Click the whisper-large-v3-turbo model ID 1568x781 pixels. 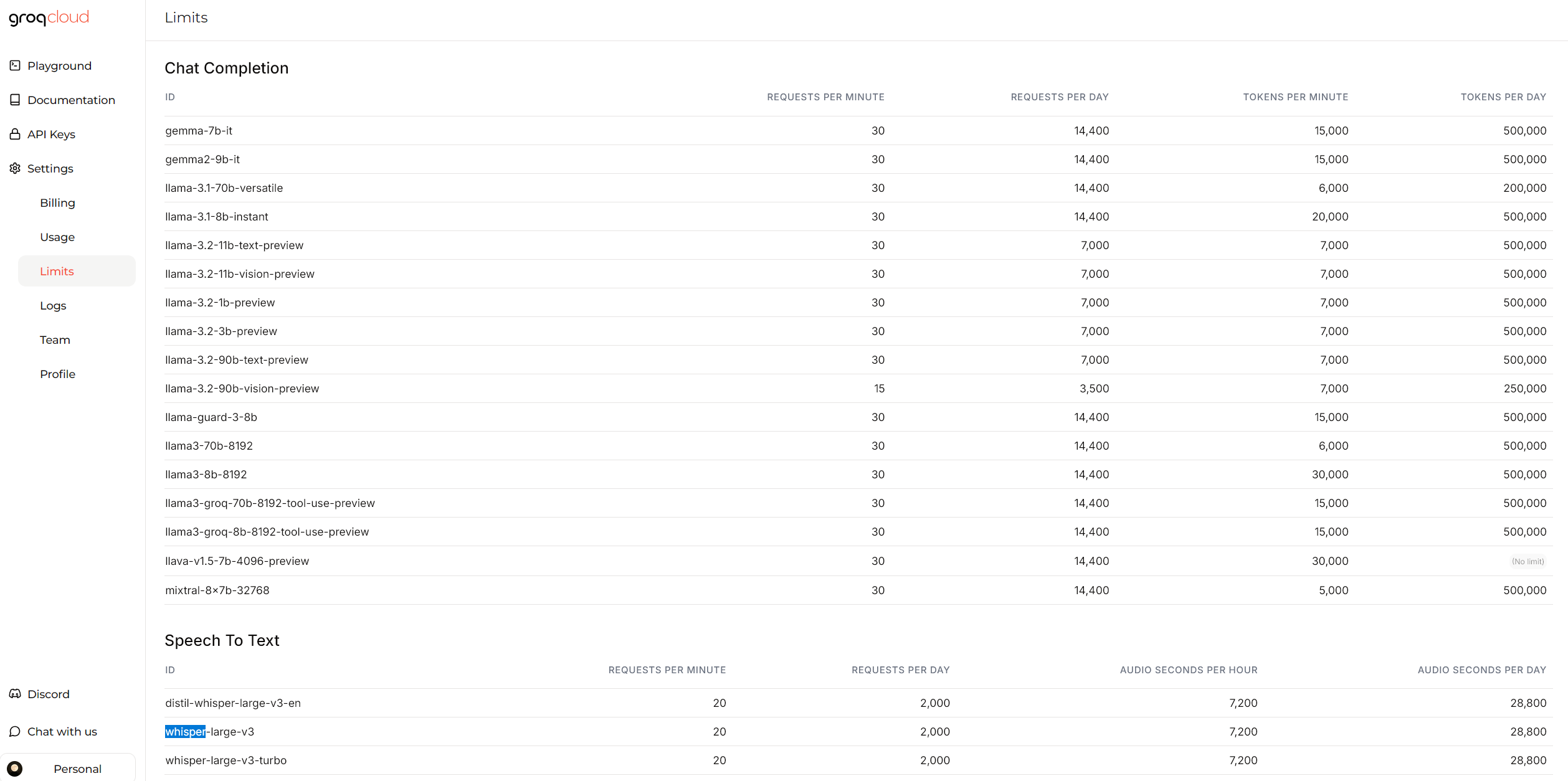click(x=226, y=760)
